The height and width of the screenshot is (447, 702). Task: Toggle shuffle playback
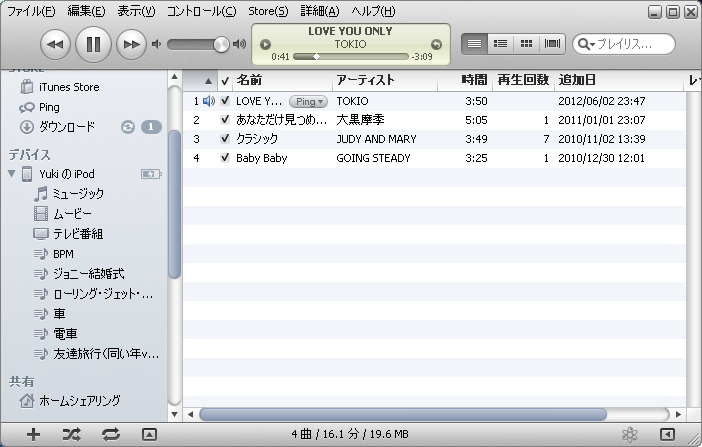coord(72,434)
